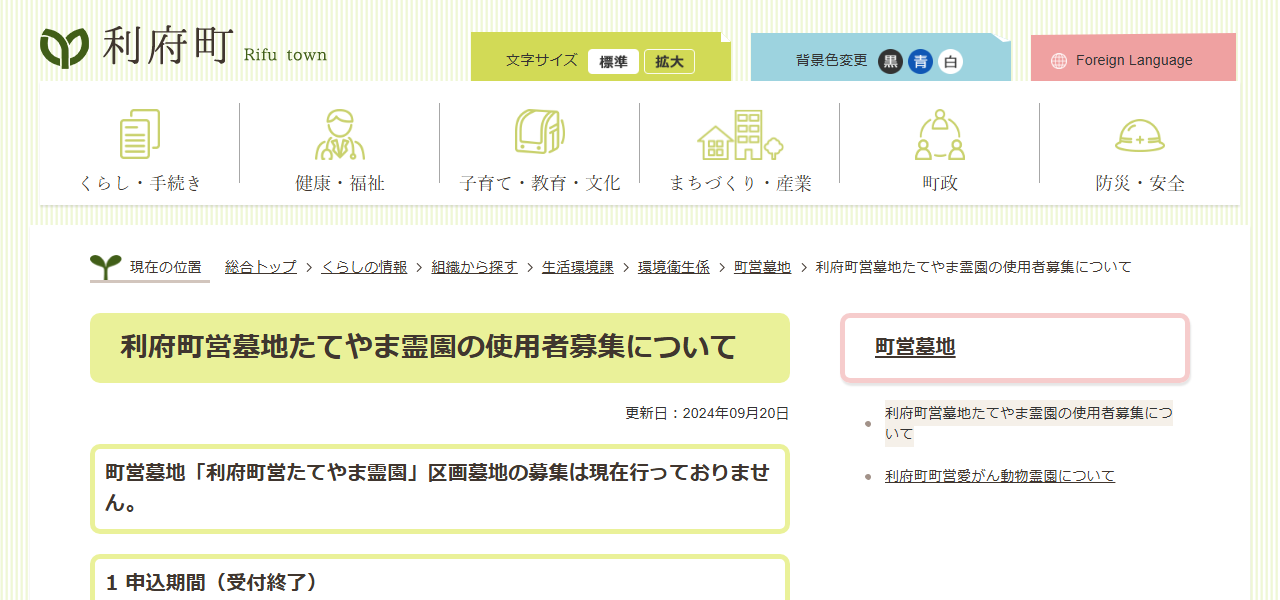
Task: Set text size to 標準
Action: pyautogui.click(x=613, y=61)
